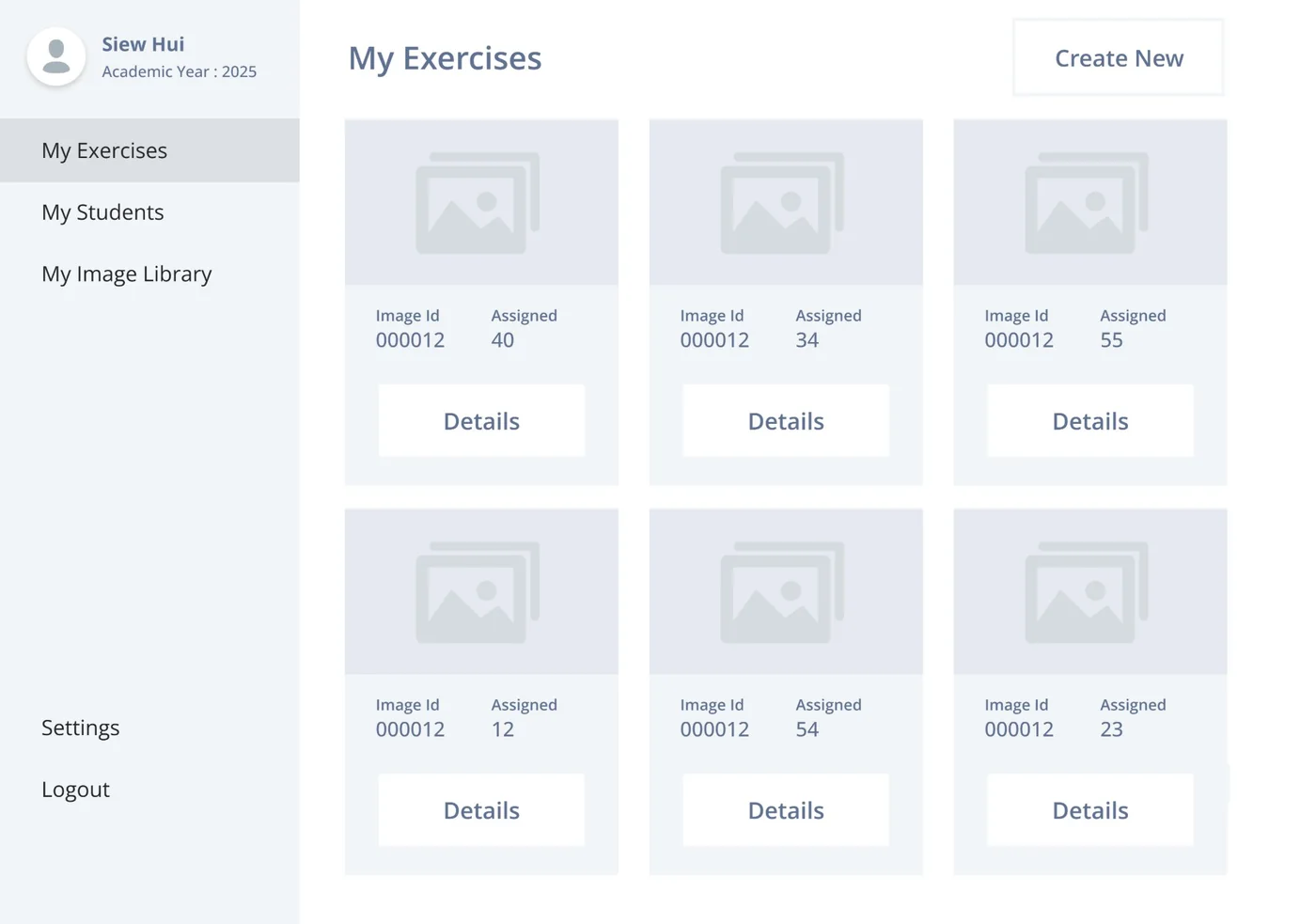
Task: Open the My Exercises sidebar item
Action: pos(149,150)
